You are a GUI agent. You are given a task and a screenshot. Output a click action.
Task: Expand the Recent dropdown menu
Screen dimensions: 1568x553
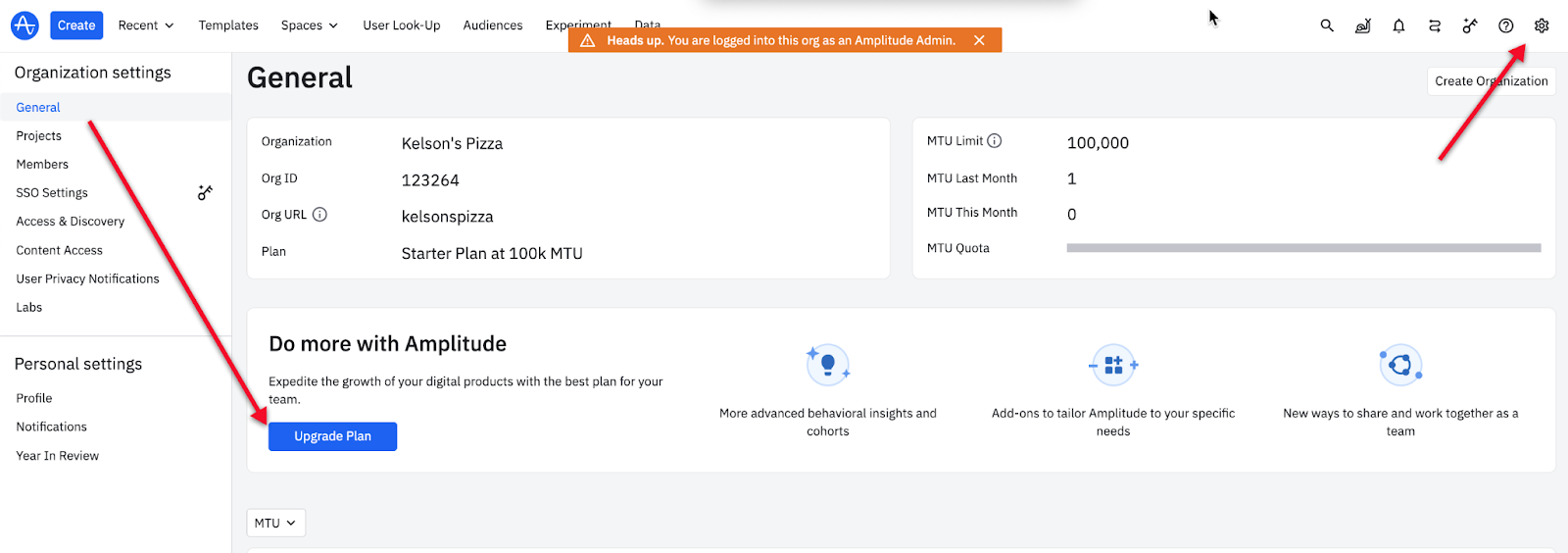point(146,25)
